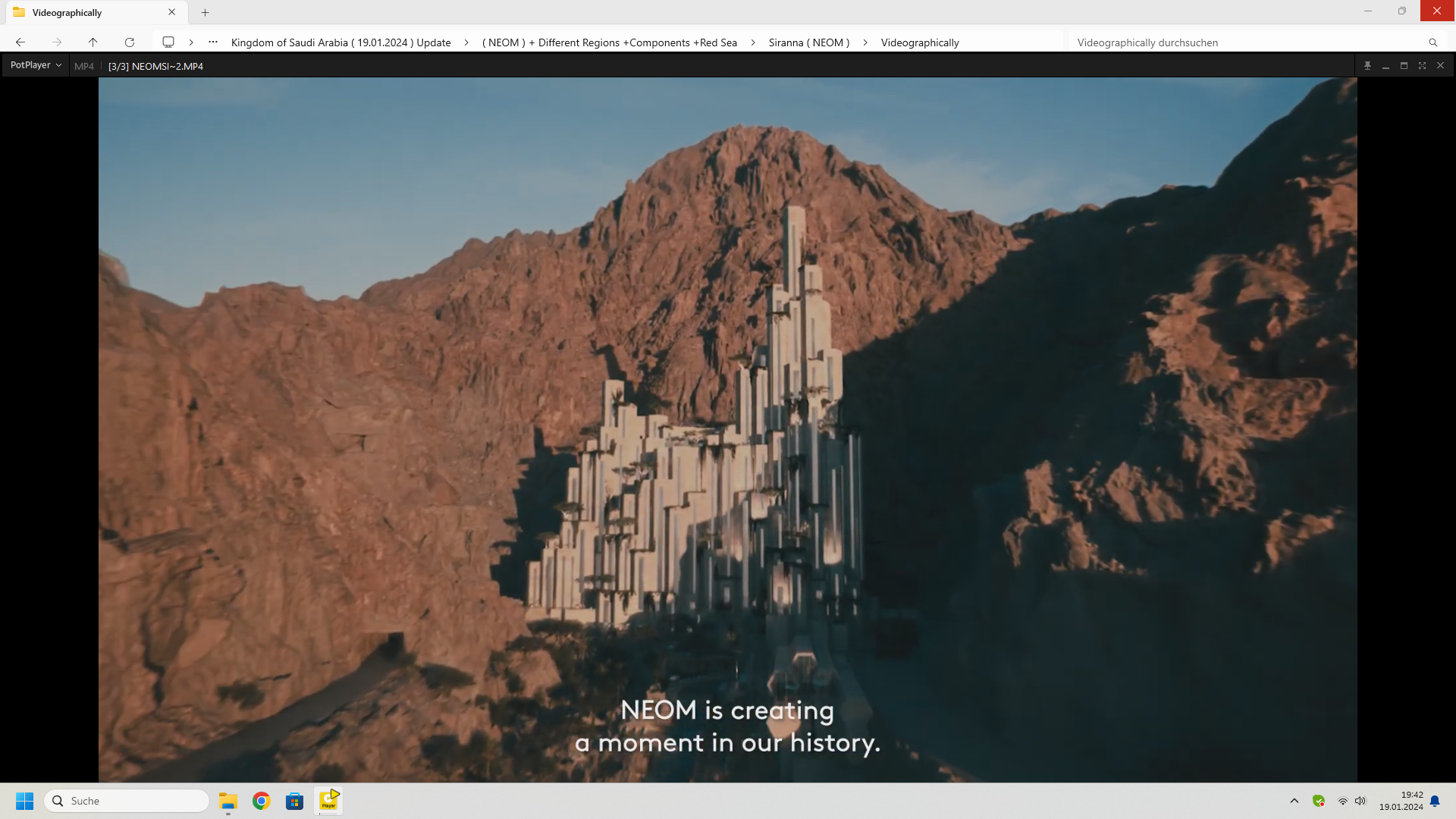This screenshot has height=819, width=1456.
Task: Open Wi-Fi network settings tray icon
Action: click(x=1342, y=801)
